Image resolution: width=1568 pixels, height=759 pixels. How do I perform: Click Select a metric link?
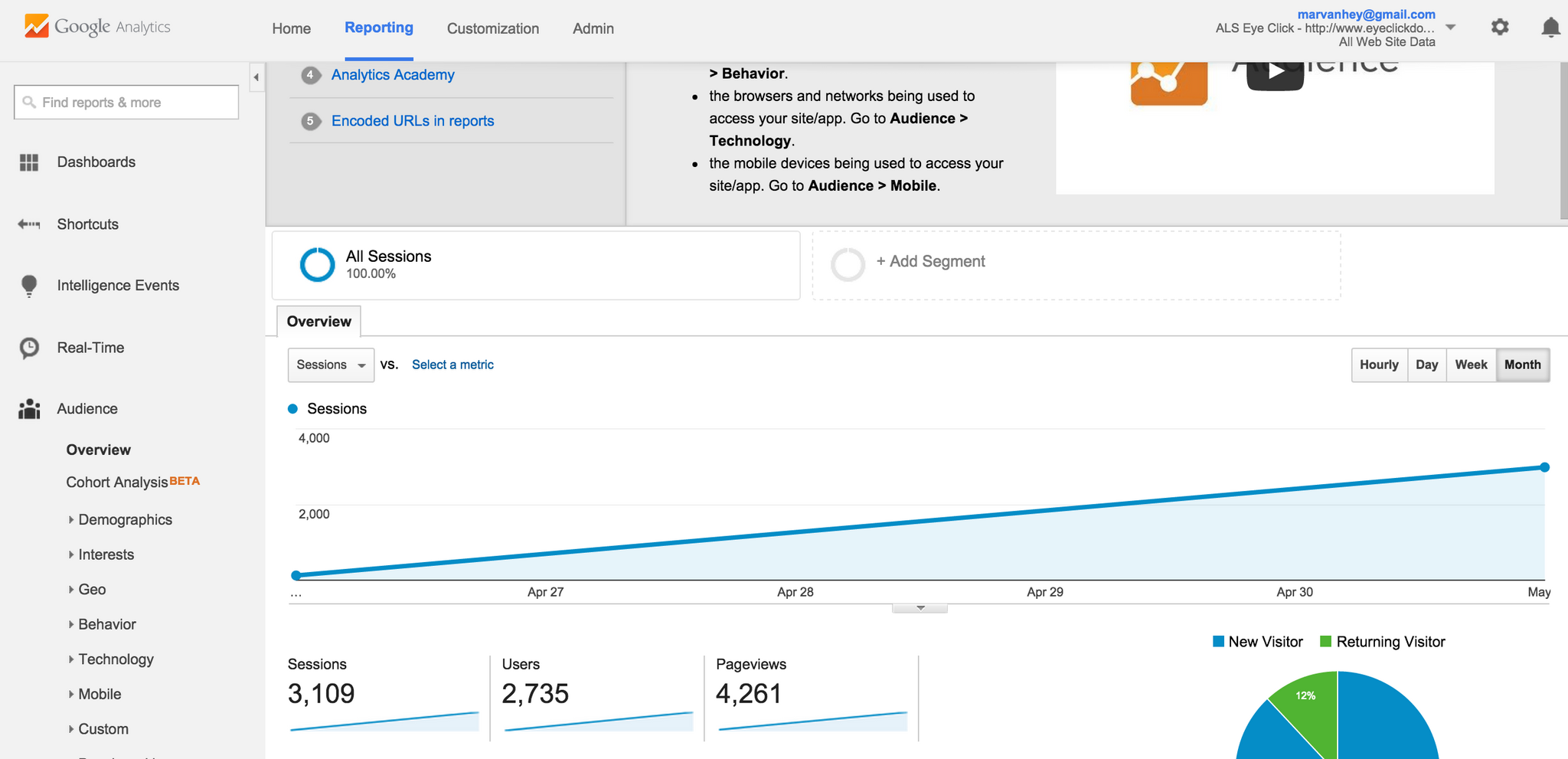tap(452, 365)
